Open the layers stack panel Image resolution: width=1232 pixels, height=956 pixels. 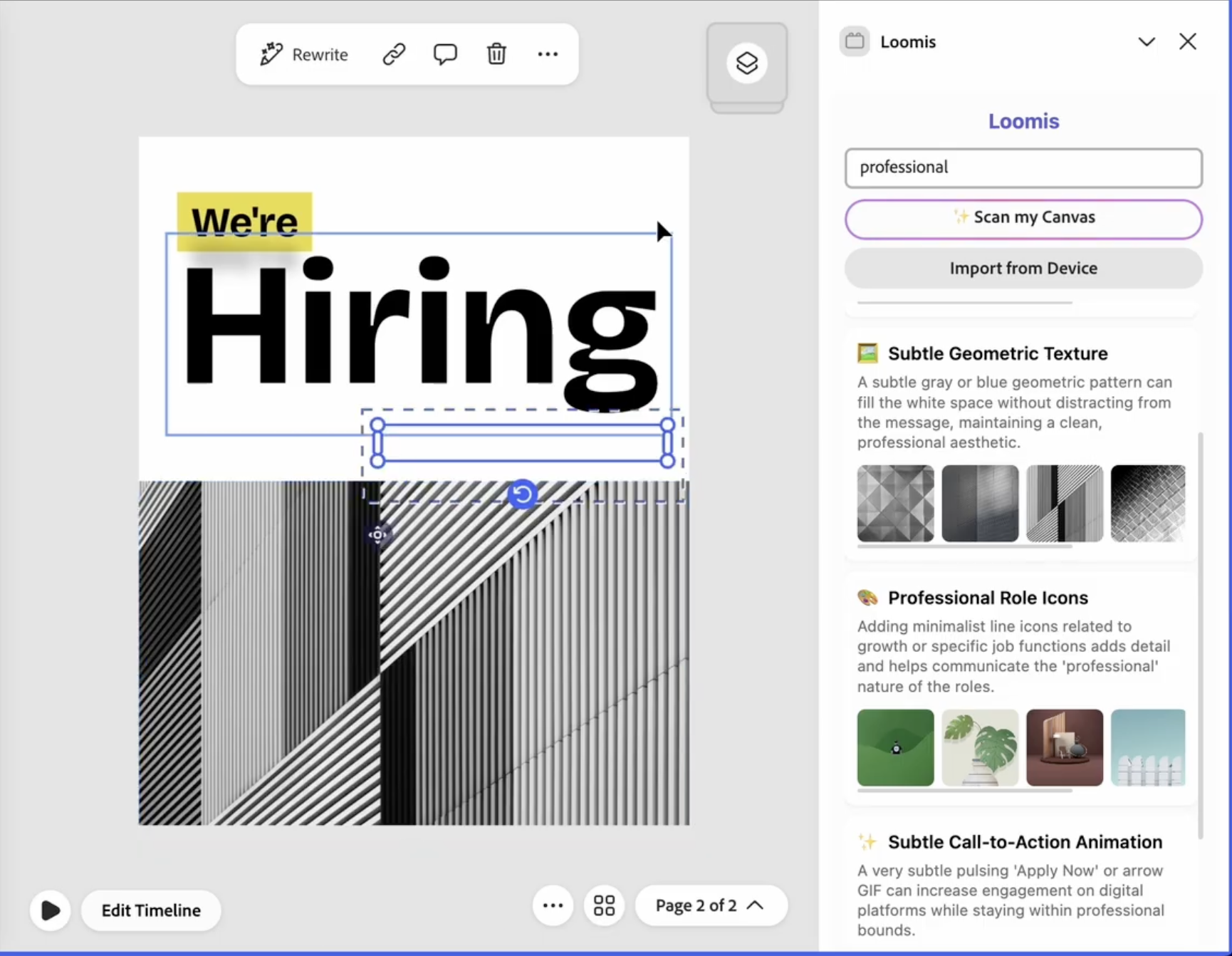tap(746, 63)
